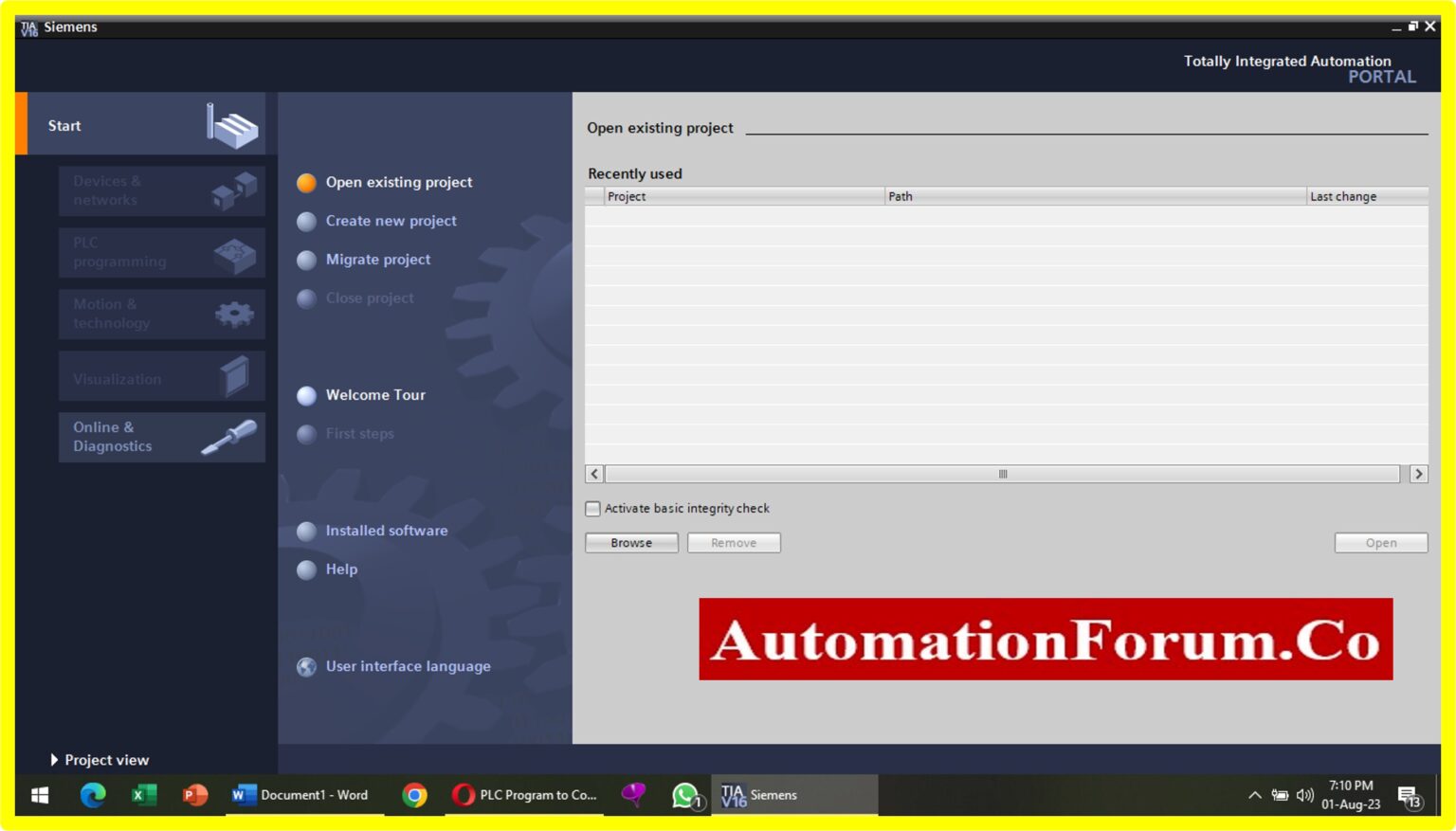The image size is (1456, 831).
Task: Open the User interface language globe icon
Action: click(306, 667)
